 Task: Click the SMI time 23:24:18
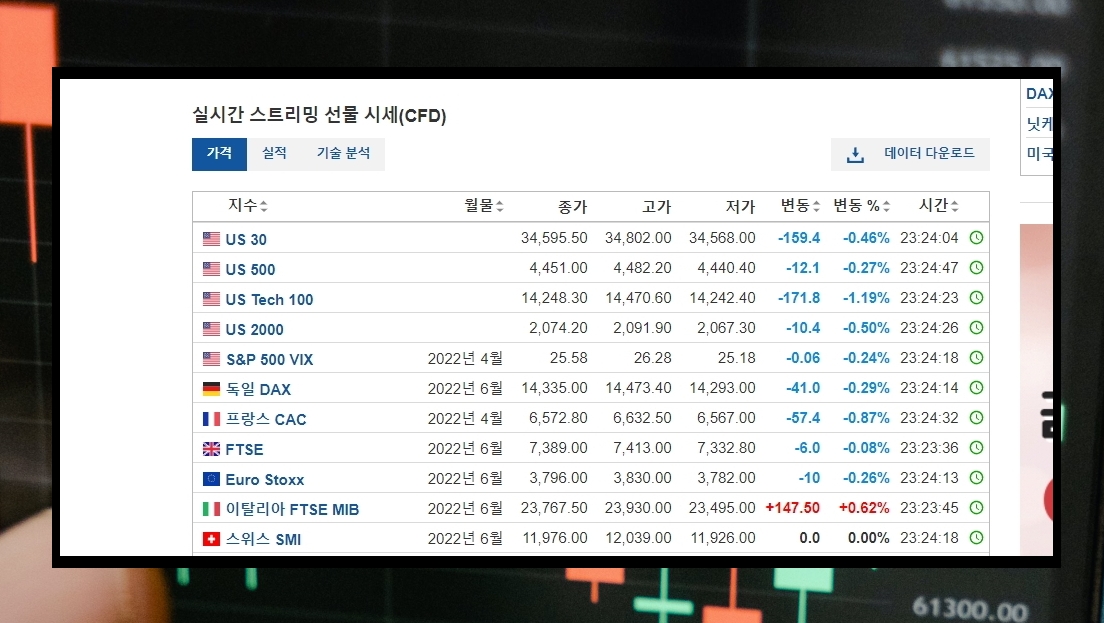pos(929,538)
